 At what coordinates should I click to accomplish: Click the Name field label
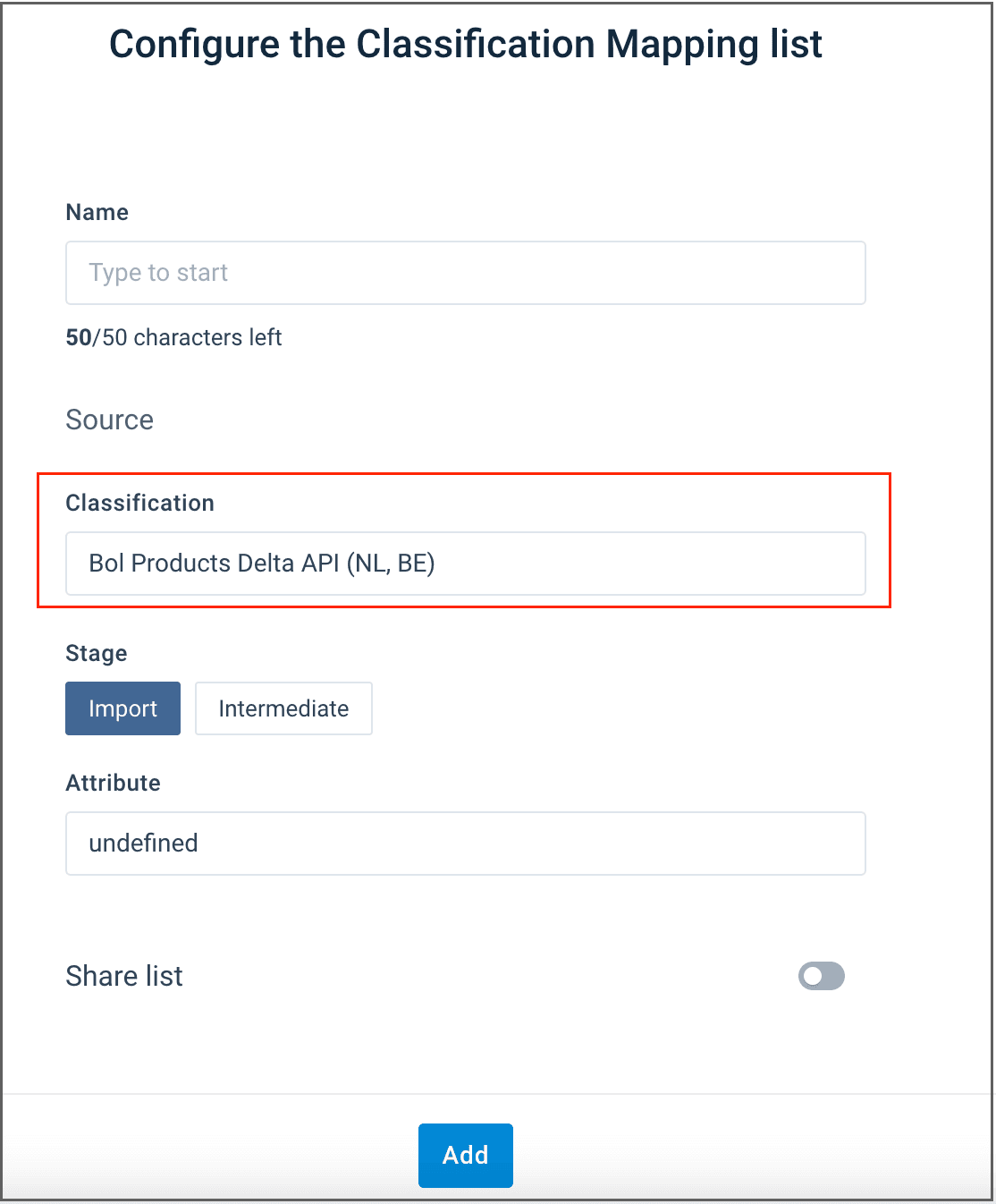pos(97,212)
